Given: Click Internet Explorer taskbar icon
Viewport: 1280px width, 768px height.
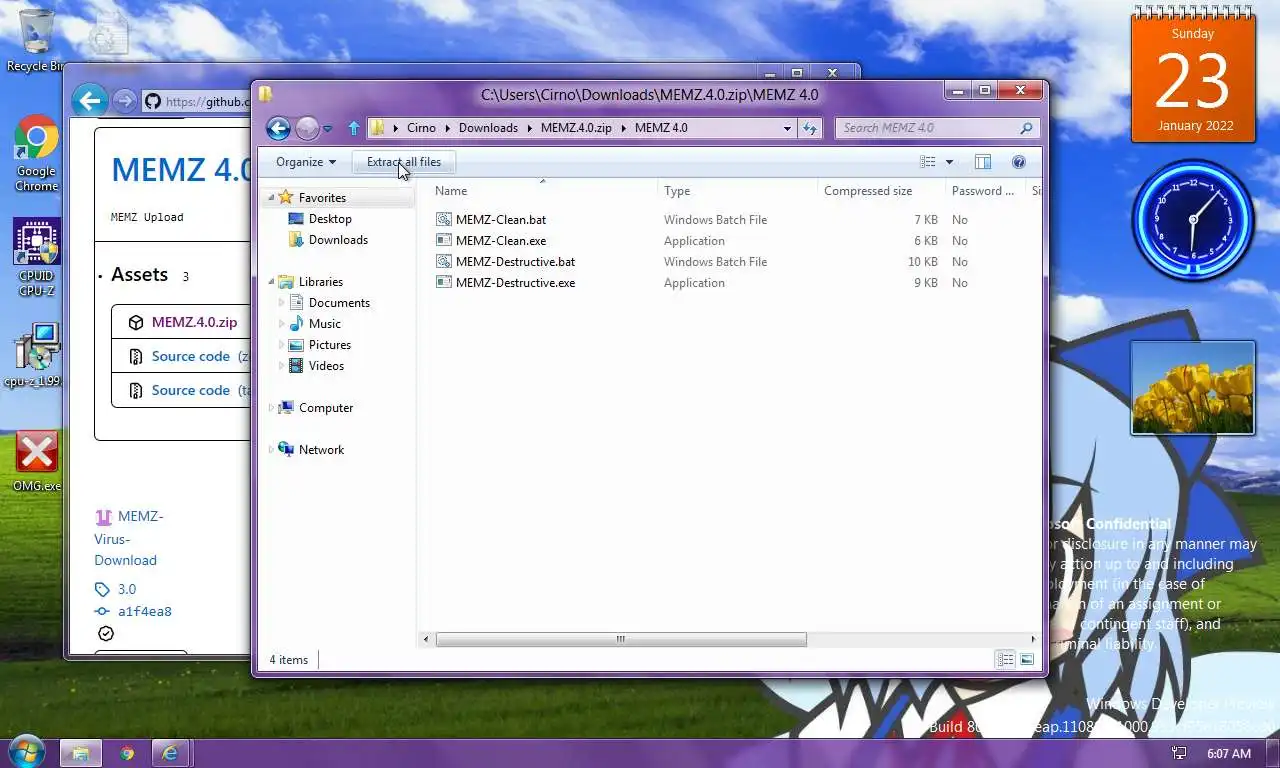Looking at the screenshot, I should [171, 753].
